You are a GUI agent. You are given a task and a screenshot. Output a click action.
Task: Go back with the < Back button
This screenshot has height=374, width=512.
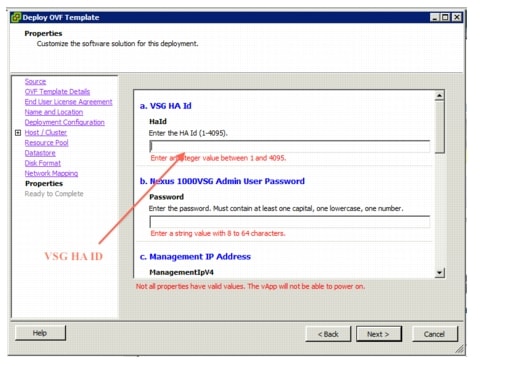(x=328, y=334)
